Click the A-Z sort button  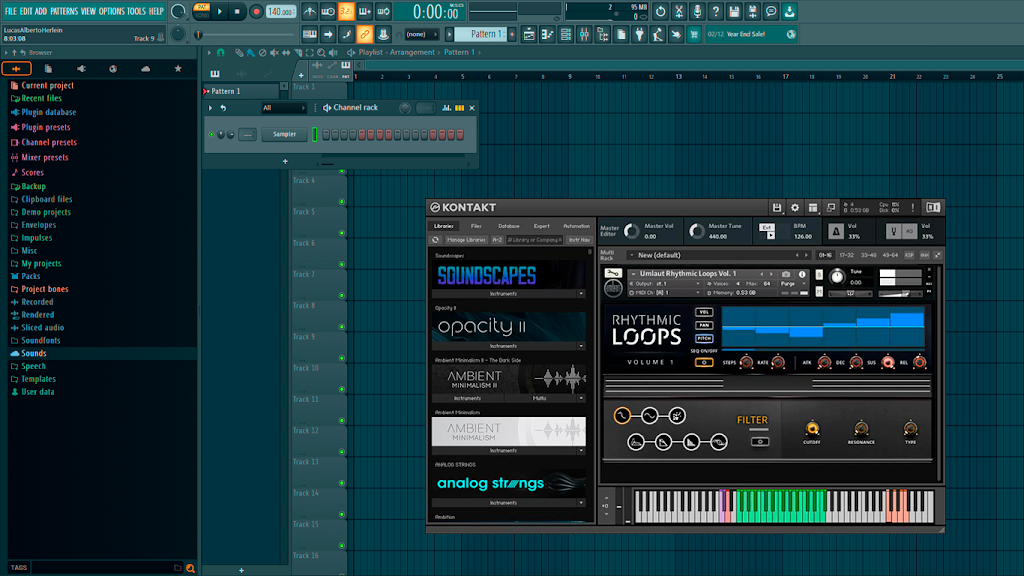pos(497,240)
